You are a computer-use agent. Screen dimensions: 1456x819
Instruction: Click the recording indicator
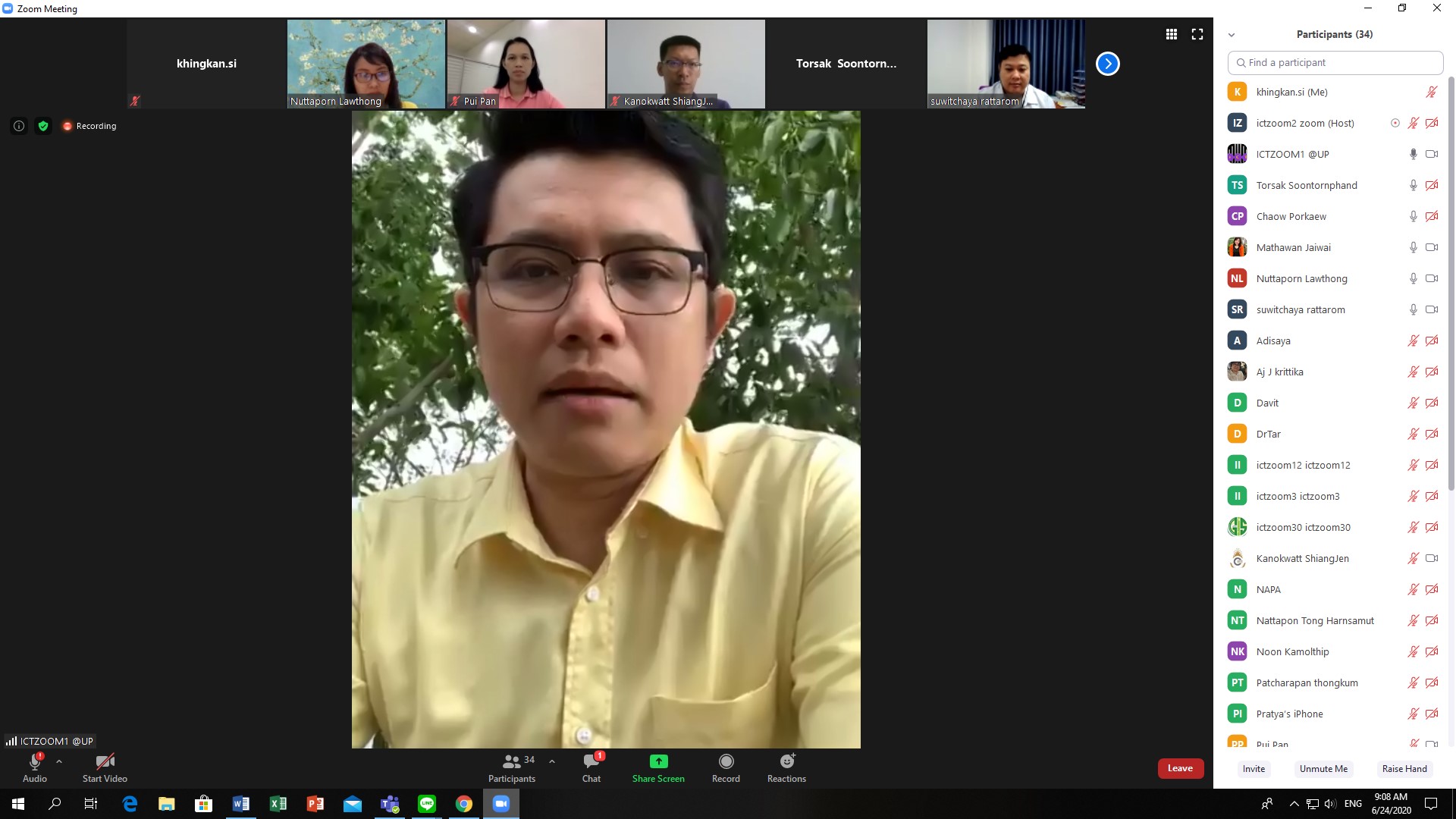pos(89,126)
